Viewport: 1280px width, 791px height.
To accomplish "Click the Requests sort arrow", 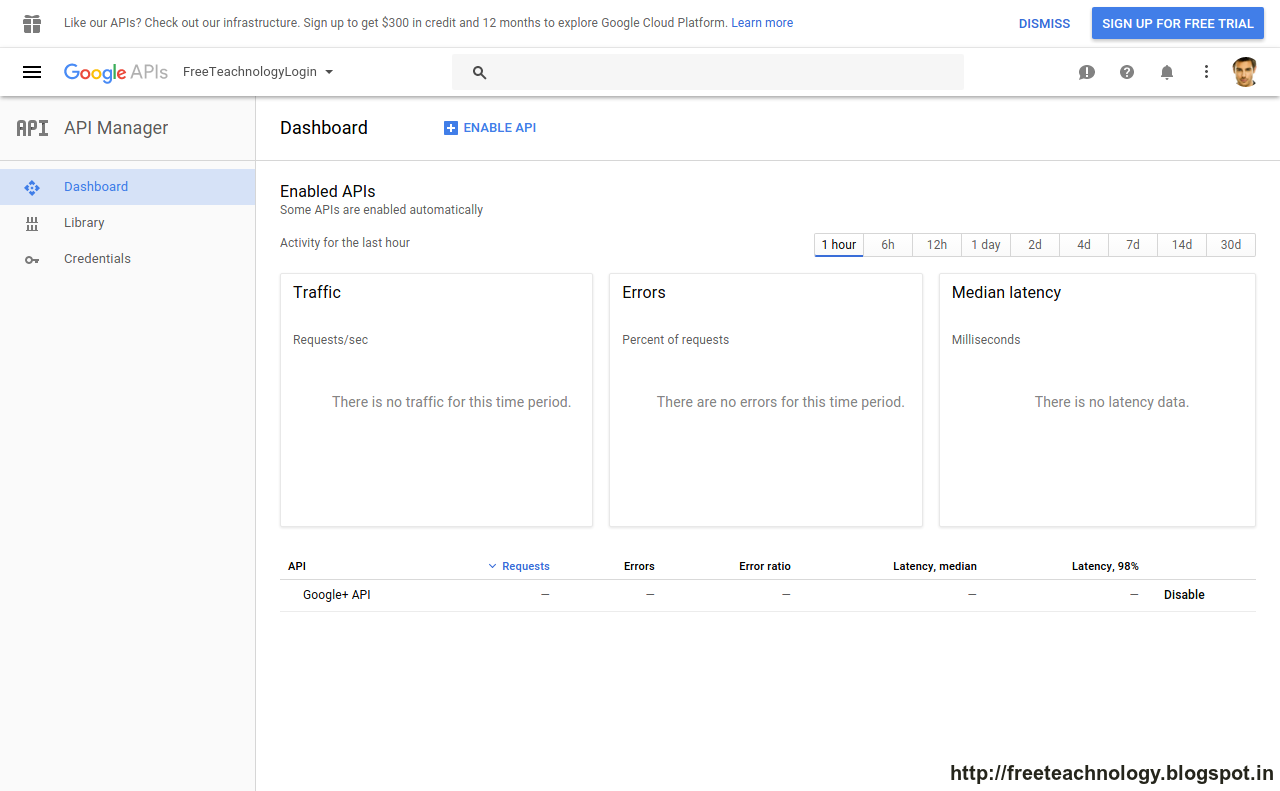I will (492, 566).
